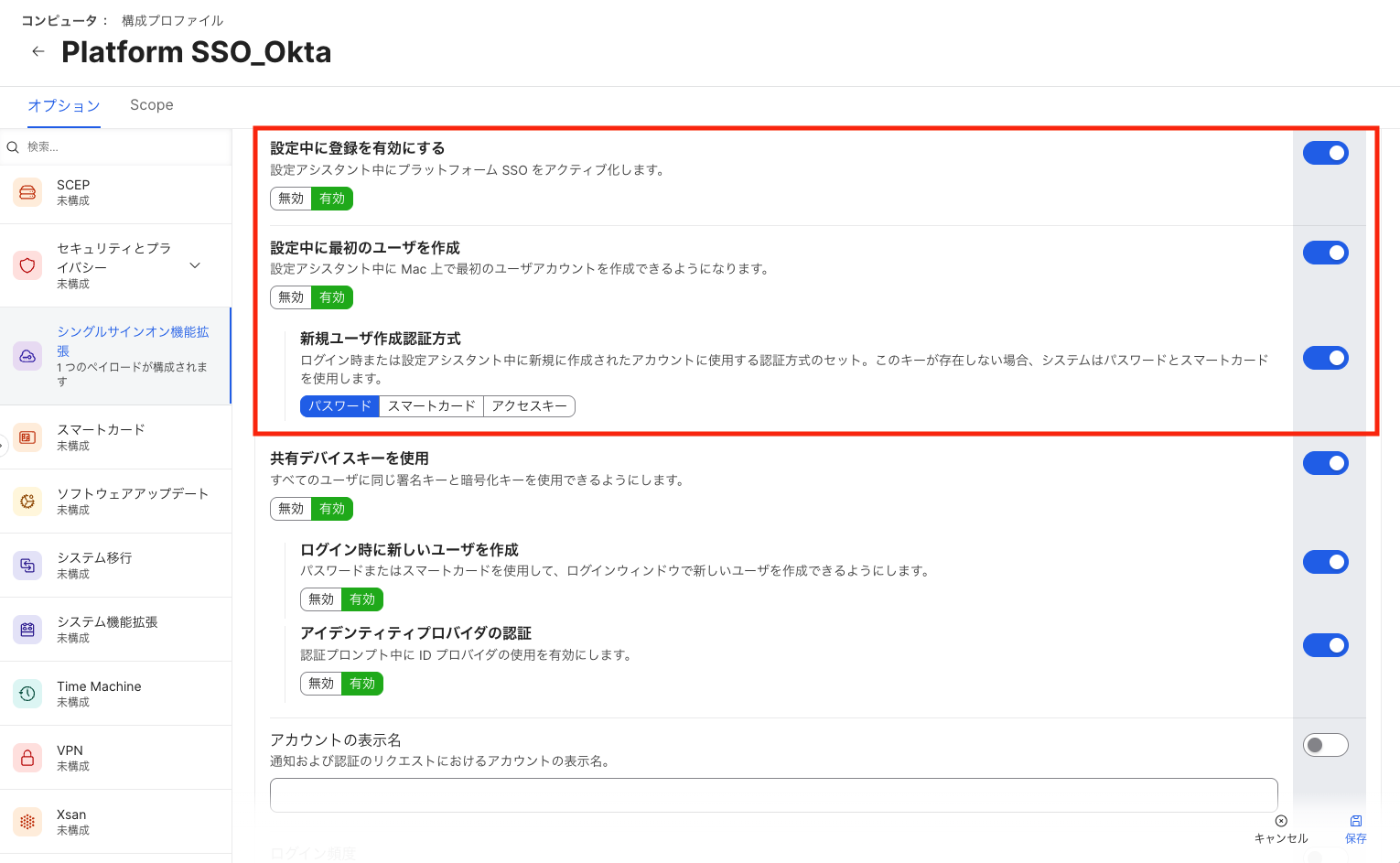Open the スマートカード payload icon
1400x863 pixels.
27,437
